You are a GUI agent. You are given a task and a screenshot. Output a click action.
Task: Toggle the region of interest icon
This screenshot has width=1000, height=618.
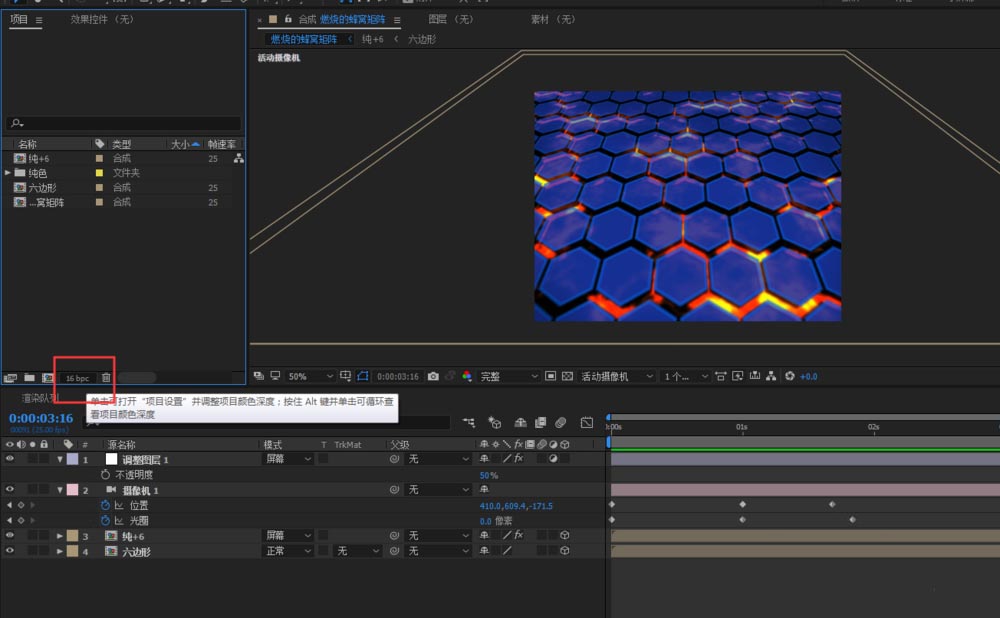[550, 376]
